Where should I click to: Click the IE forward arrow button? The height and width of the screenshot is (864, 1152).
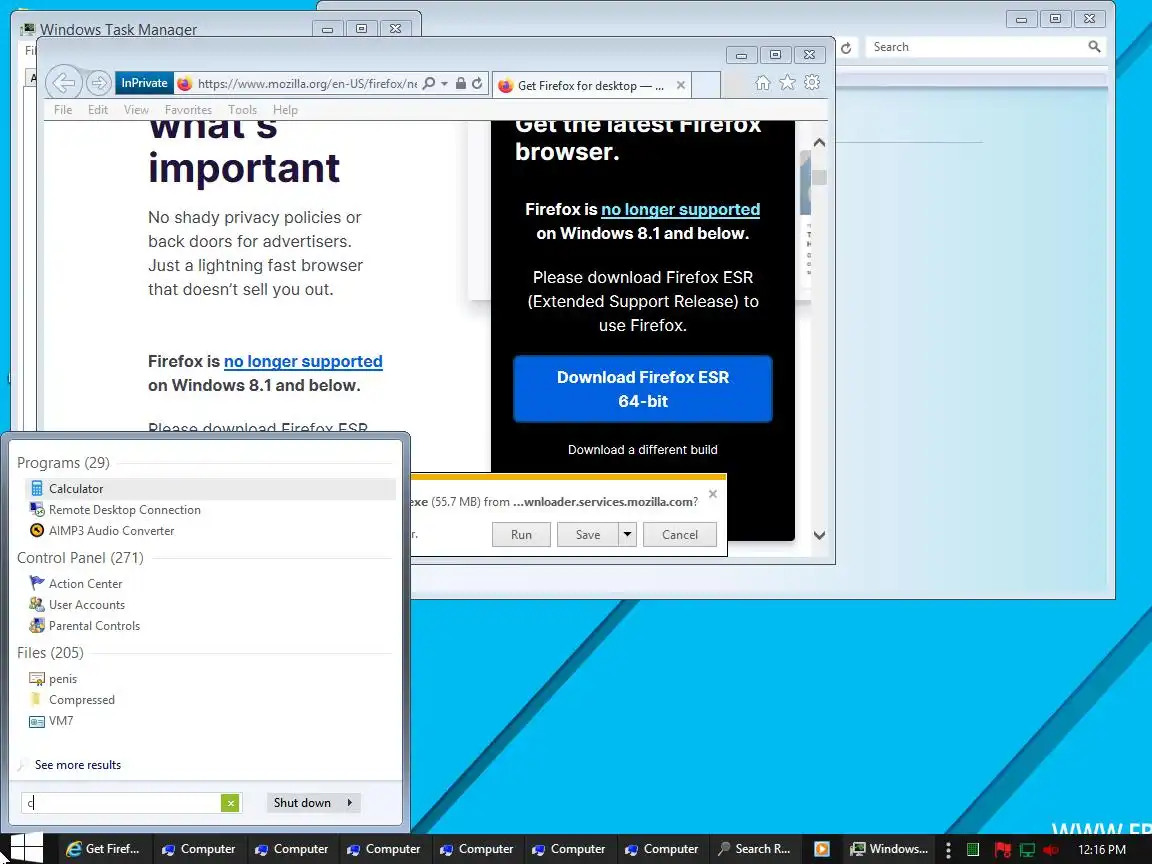click(x=98, y=83)
